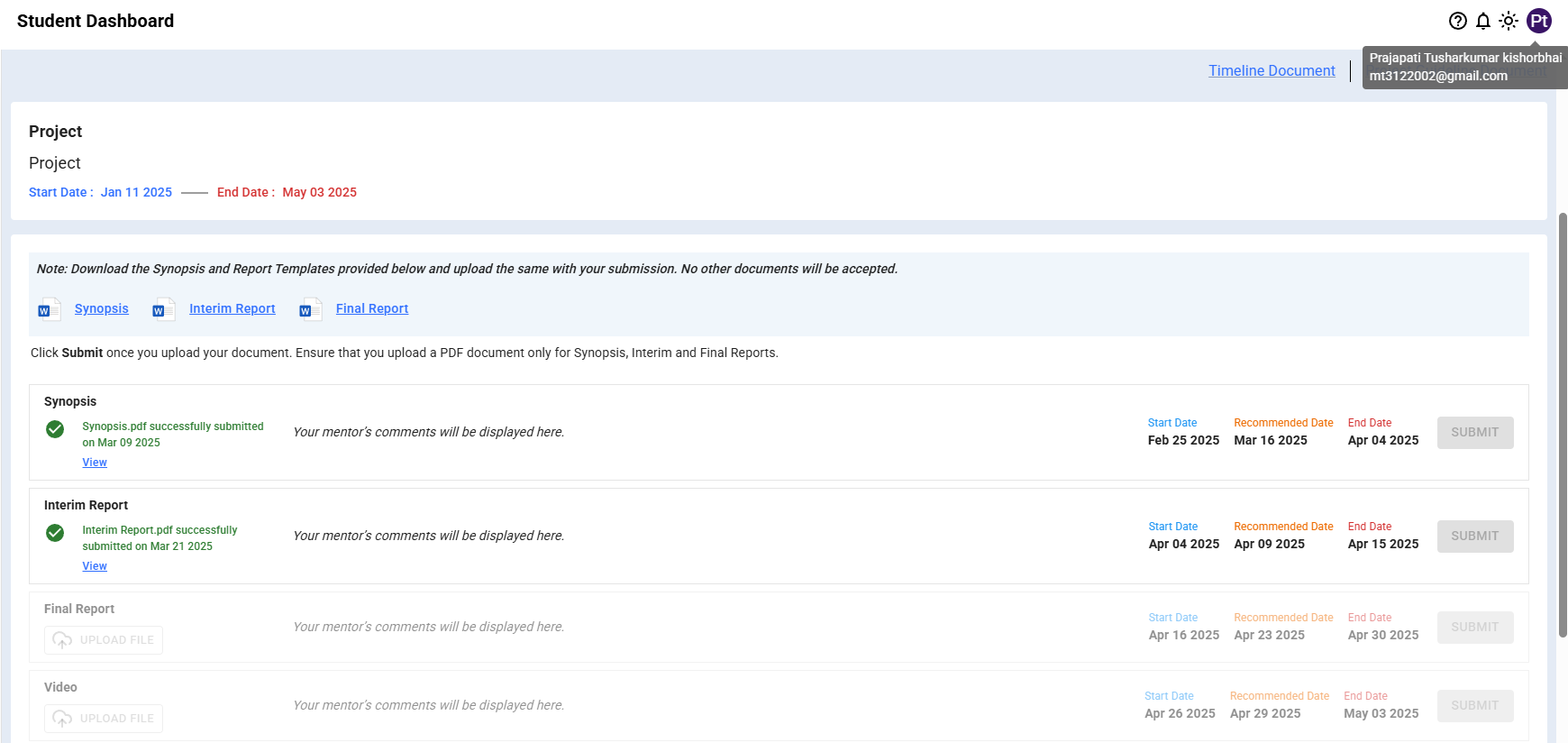The image size is (1568, 743).
Task: Download the Synopsis template link
Action: click(x=101, y=308)
